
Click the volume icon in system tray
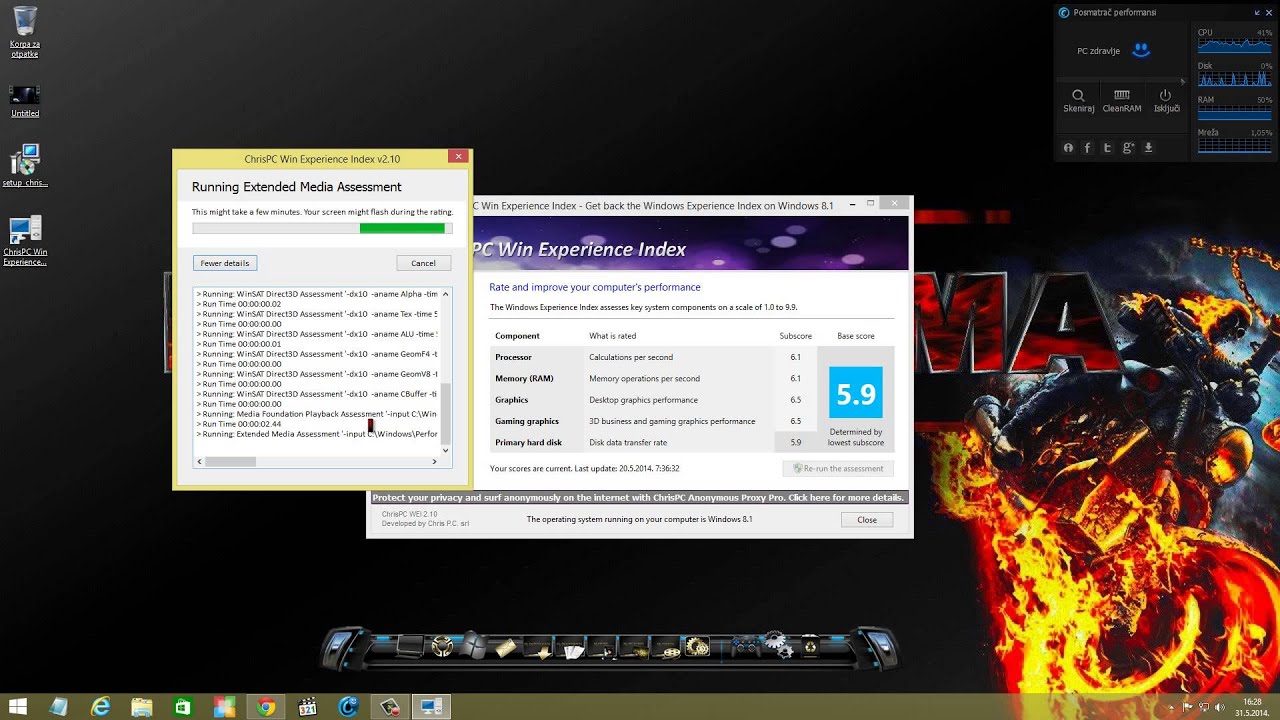(x=1218, y=707)
